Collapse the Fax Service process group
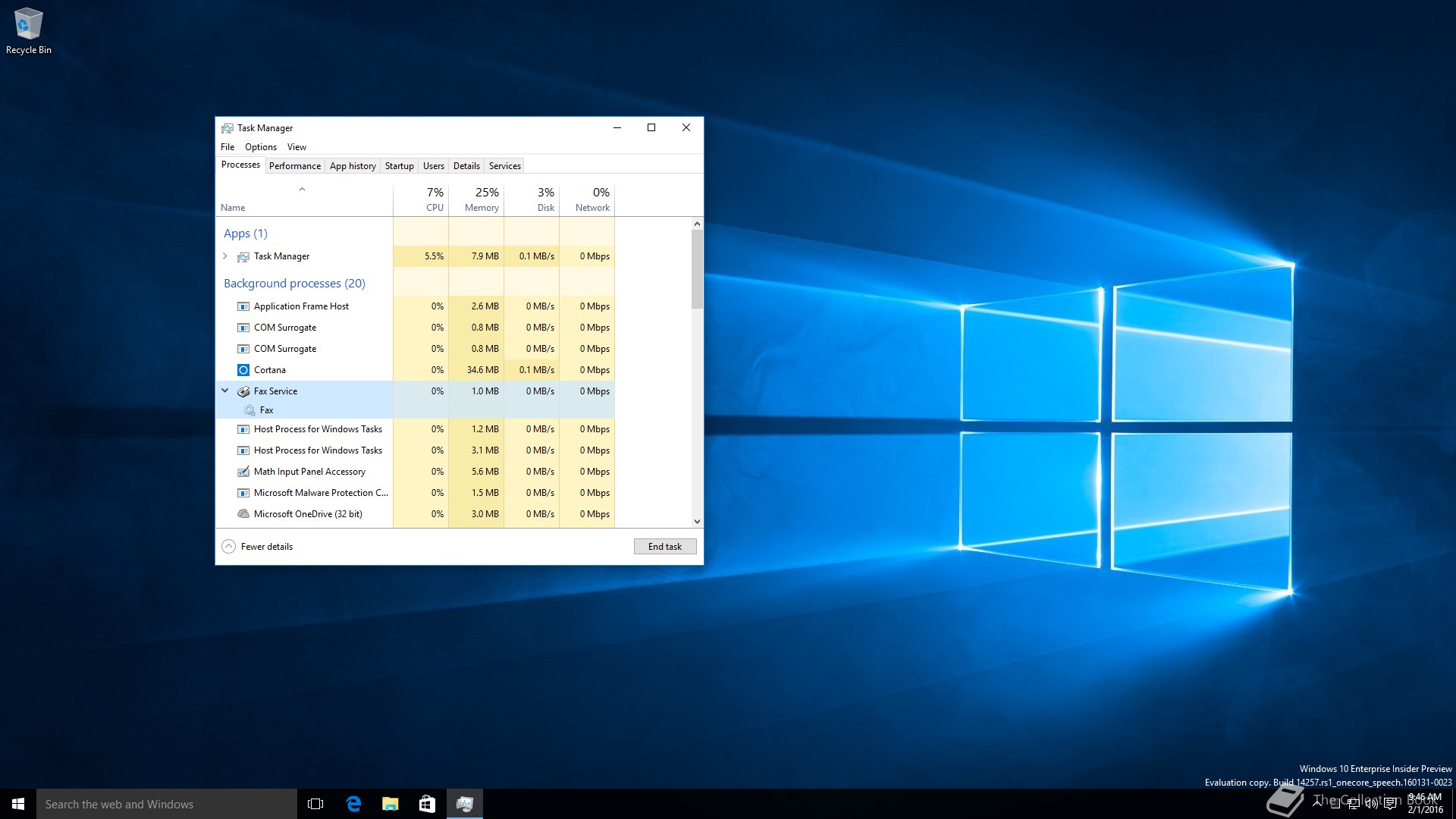Viewport: 1456px width, 819px height. (225, 391)
